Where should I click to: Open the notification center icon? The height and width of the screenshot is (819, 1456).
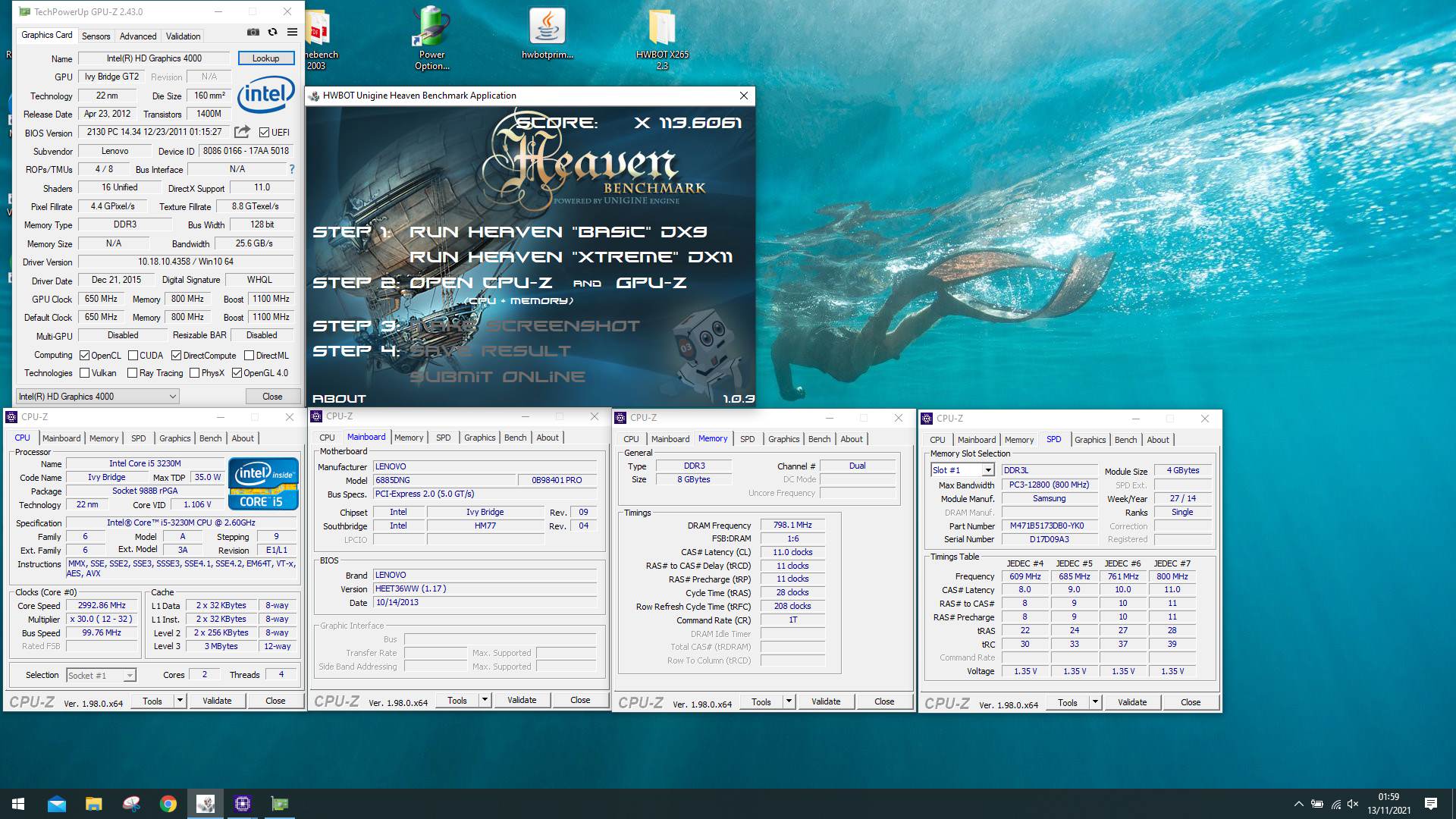click(1431, 804)
